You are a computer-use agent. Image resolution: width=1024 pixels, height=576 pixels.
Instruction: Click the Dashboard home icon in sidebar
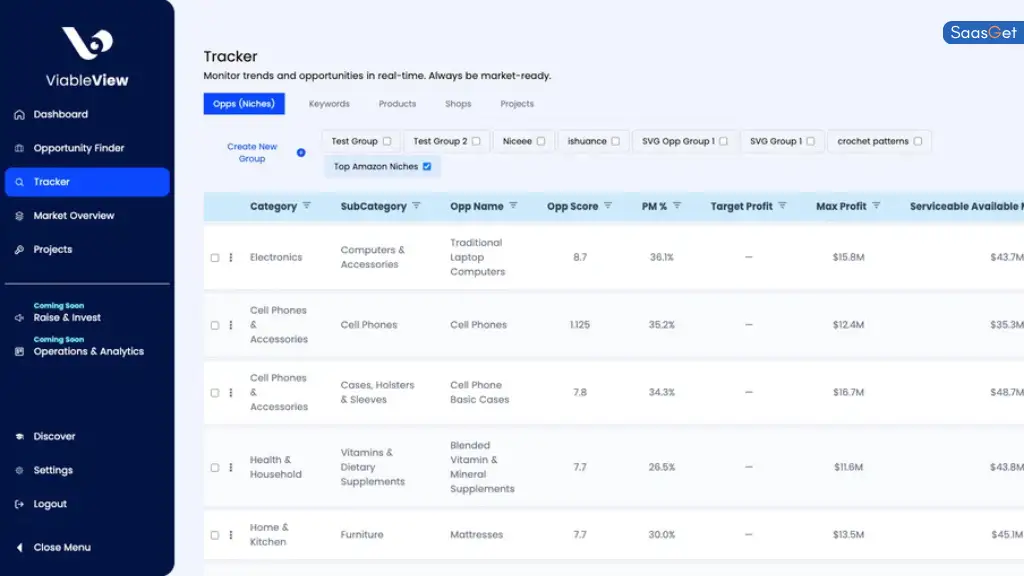click(19, 115)
